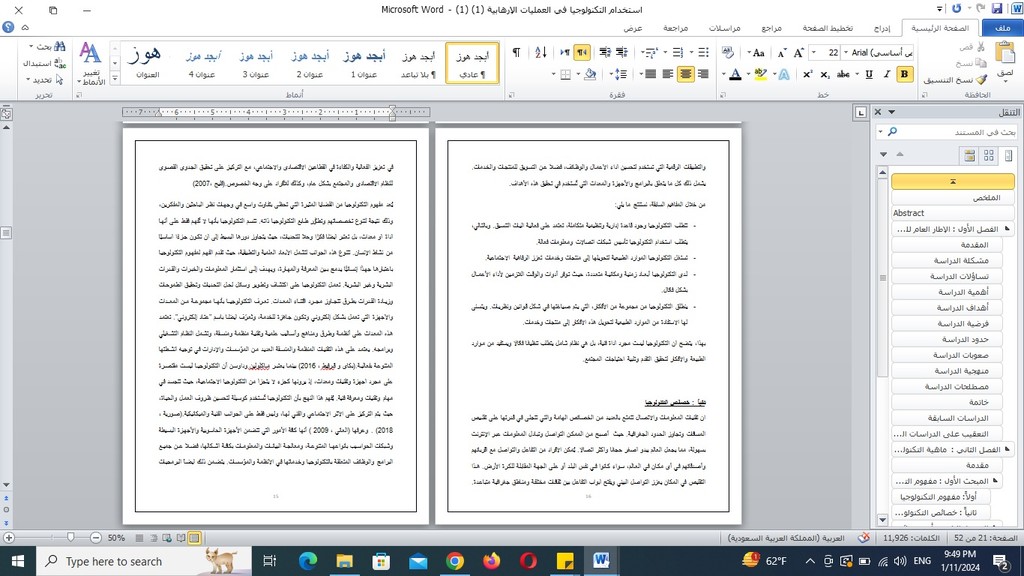
Task: Click the Save icon in quick access toolbar
Action: 997,8
